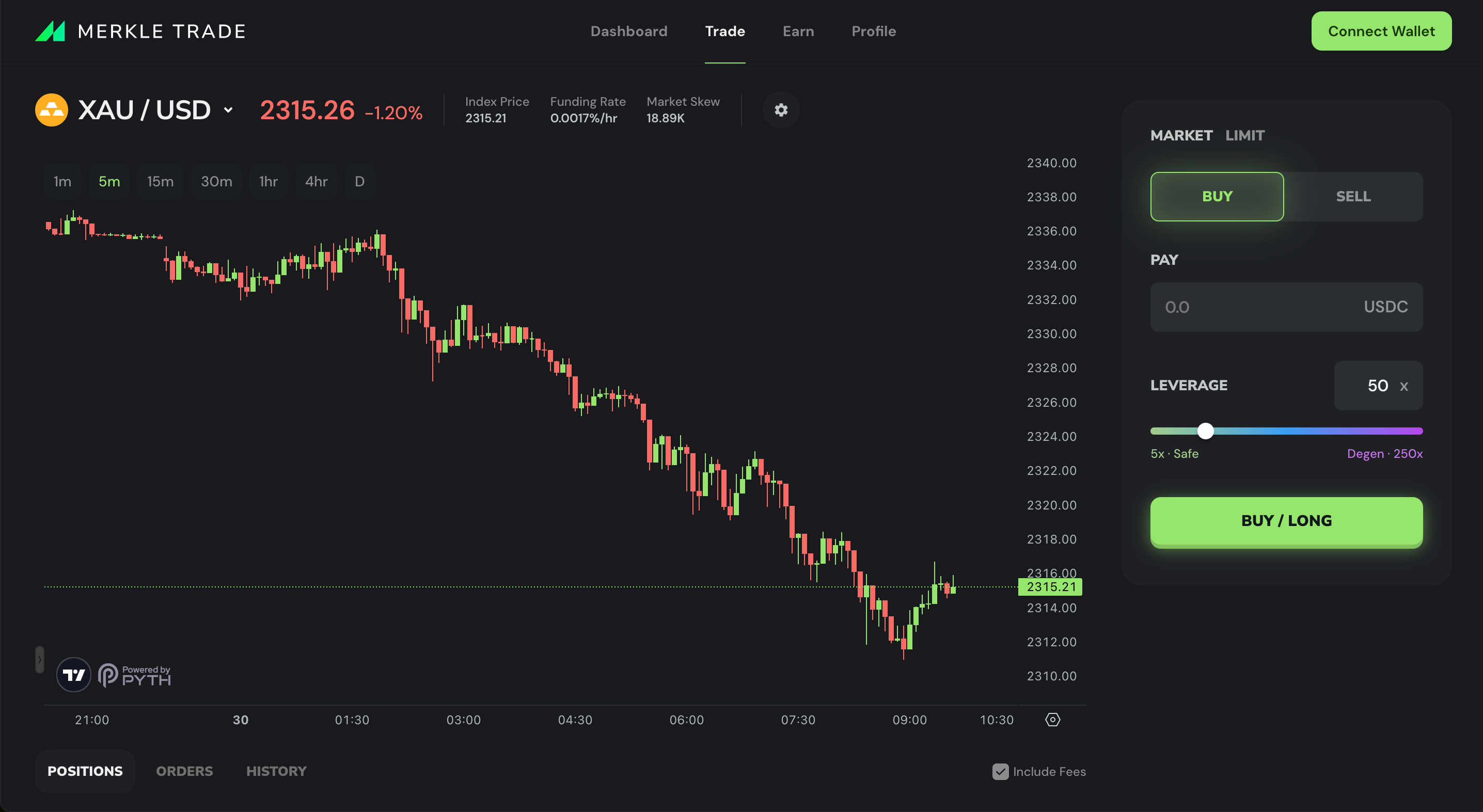Open chart settings gear icon
The height and width of the screenshot is (812, 1483).
tap(781, 110)
